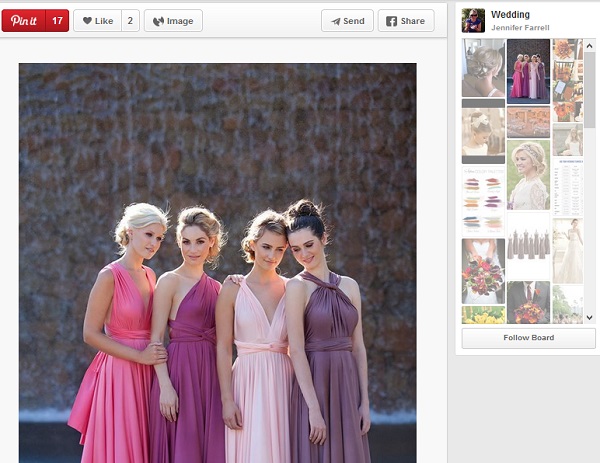This screenshot has width=600, height=463.
Task: Visit the Jennifer Farrell profile link
Action: click(520, 28)
